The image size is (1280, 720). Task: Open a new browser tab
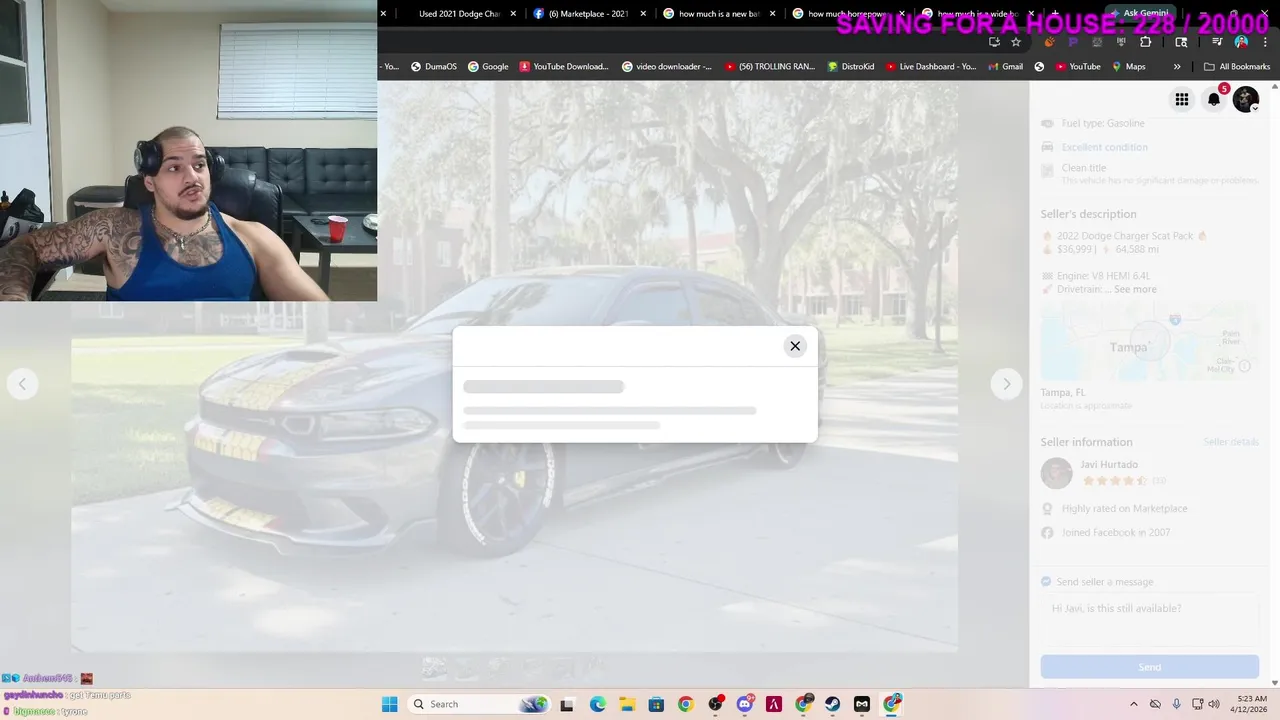[1054, 14]
